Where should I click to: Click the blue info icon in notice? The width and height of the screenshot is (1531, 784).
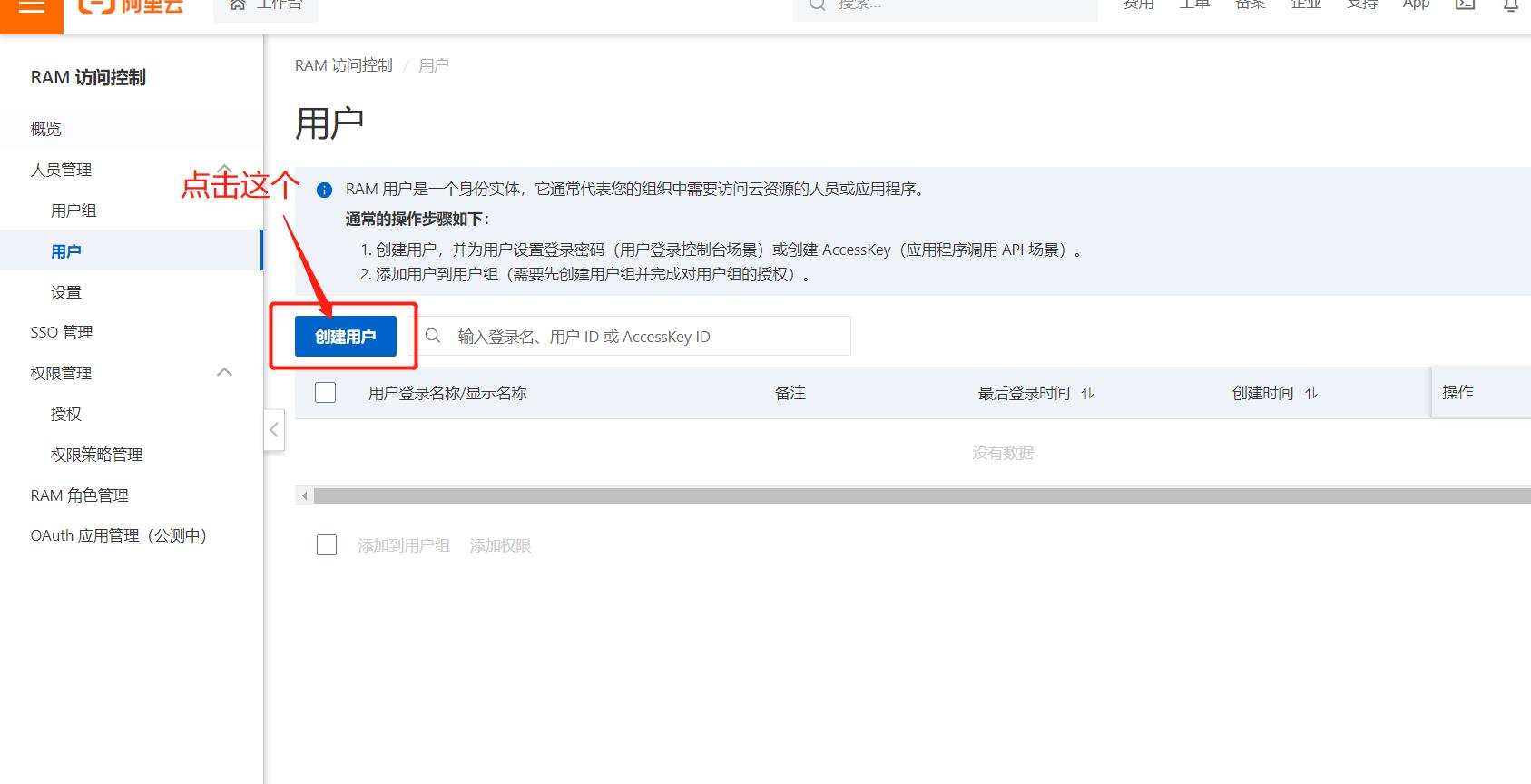click(x=324, y=190)
